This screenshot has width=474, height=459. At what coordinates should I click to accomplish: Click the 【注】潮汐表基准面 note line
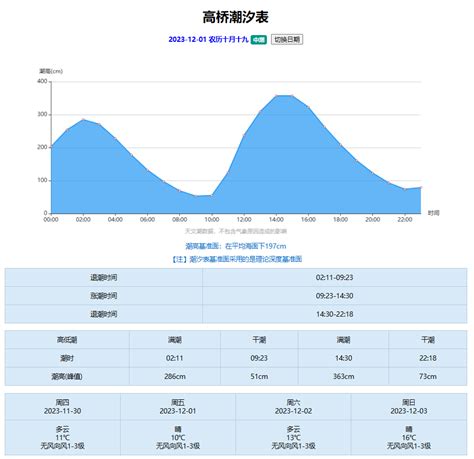click(237, 259)
